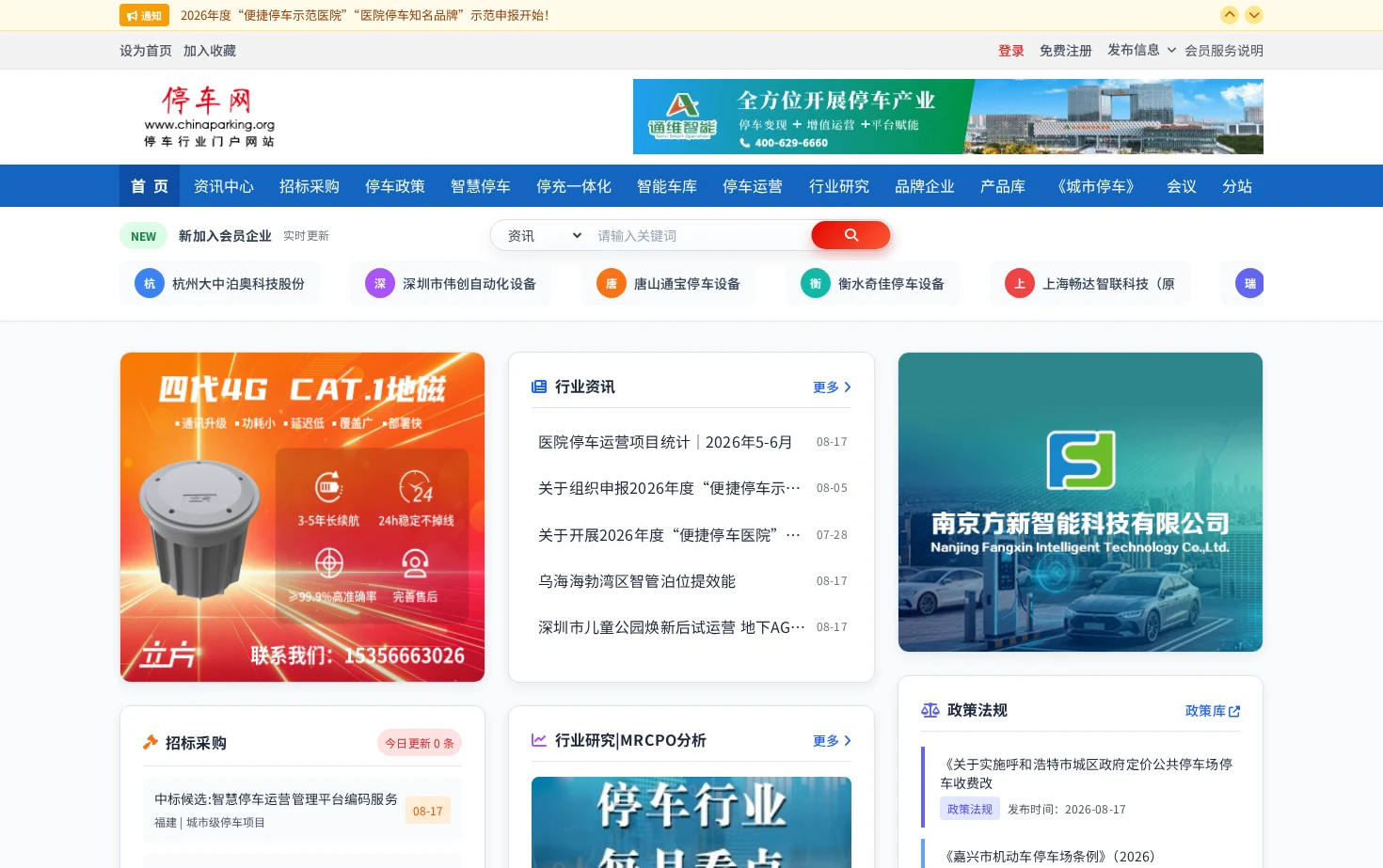
Task: Click the 行业资讯 newspaper icon
Action: click(x=539, y=387)
